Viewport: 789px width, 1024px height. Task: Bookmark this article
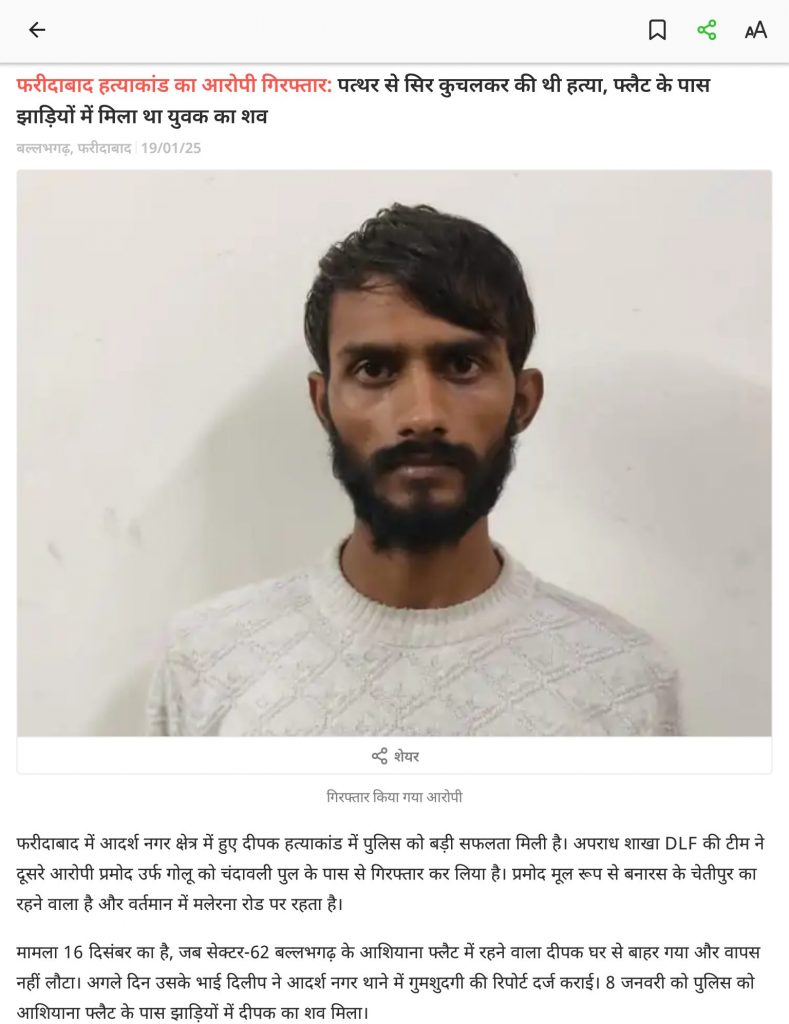point(657,30)
